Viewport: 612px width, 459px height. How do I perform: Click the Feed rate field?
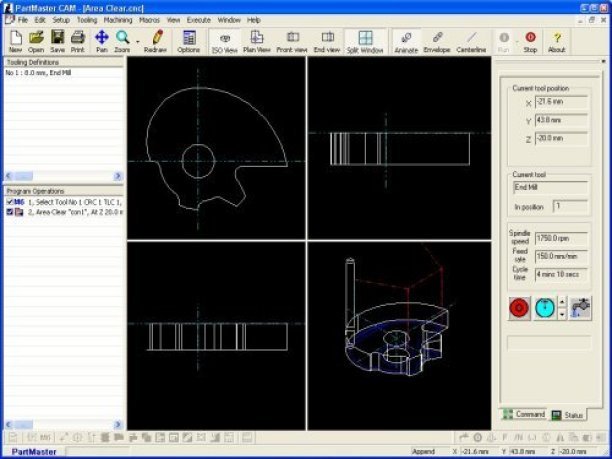point(561,256)
